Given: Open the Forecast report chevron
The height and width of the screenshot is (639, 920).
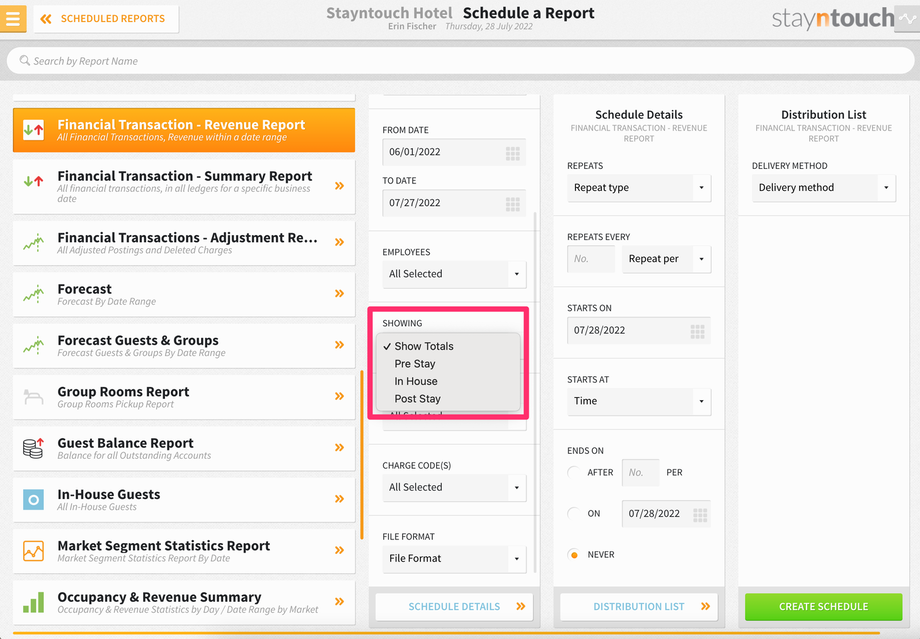Looking at the screenshot, I should point(339,293).
